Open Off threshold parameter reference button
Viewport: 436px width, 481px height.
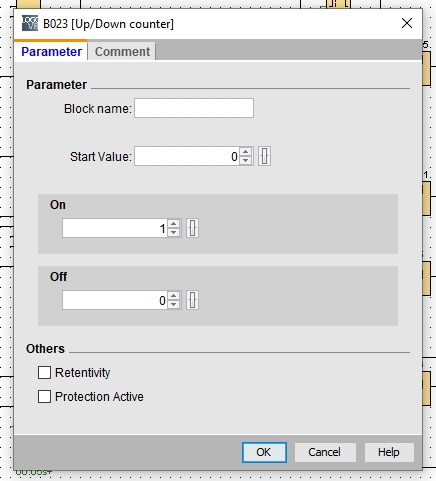pos(192,300)
